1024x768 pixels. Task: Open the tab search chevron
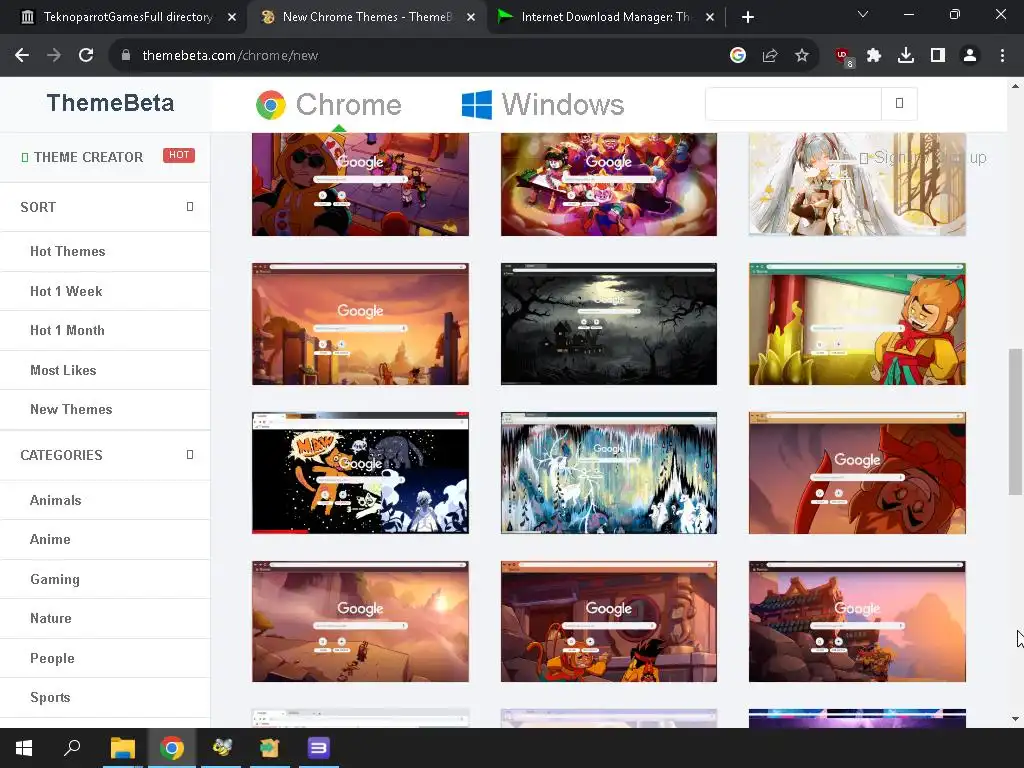[x=863, y=14]
